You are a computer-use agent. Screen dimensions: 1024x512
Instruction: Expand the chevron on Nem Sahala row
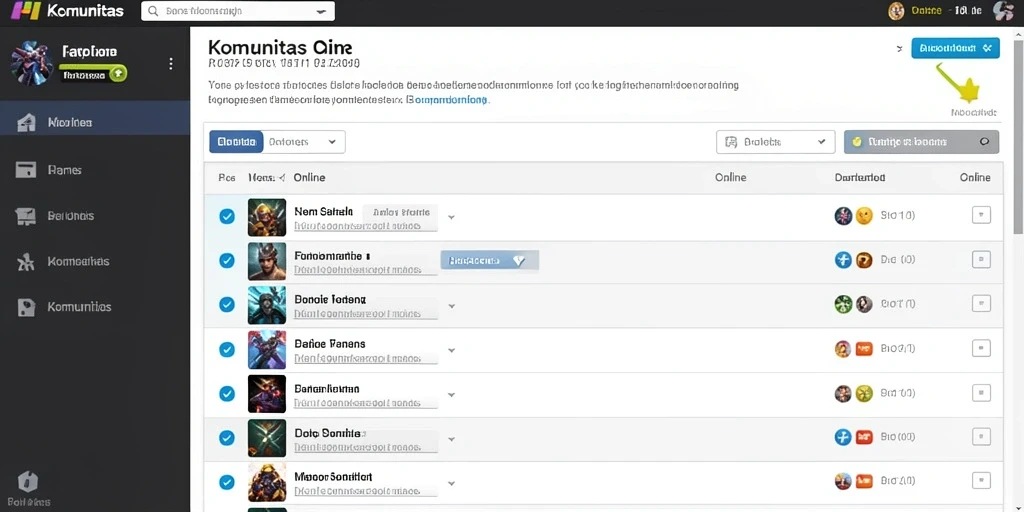451,217
